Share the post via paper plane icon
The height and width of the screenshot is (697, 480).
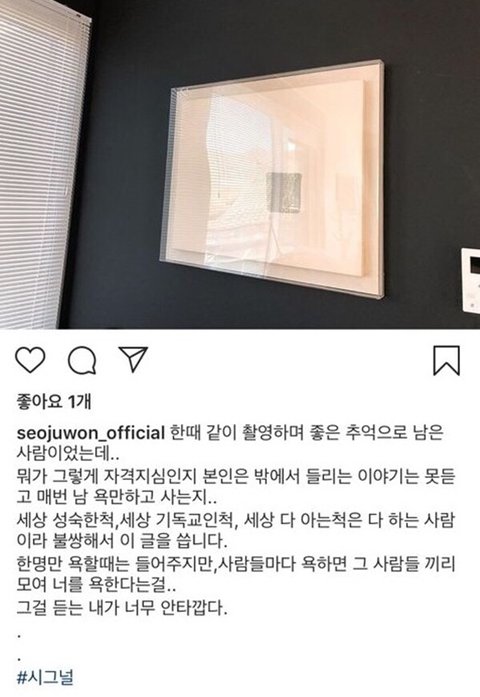(133, 359)
